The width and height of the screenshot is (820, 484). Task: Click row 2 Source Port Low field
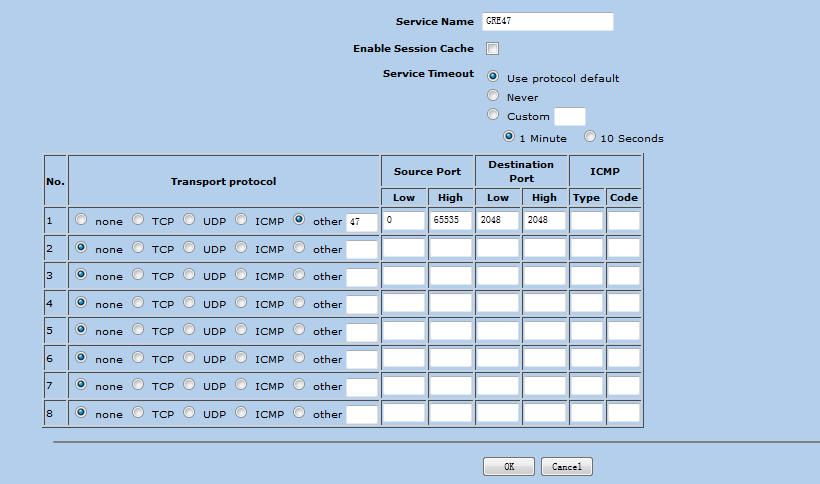point(404,248)
